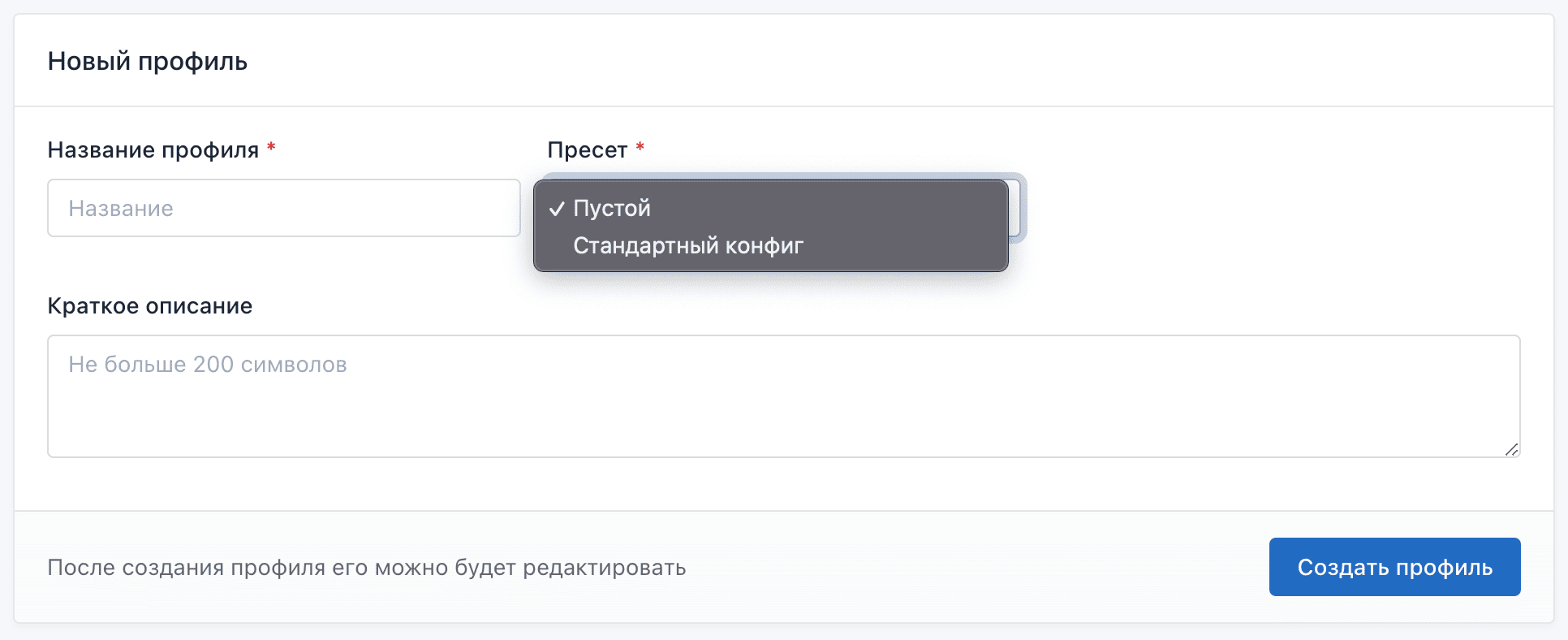Select the «Стандартный конфиг» preset option
This screenshot has width=1568, height=640.
[x=687, y=246]
